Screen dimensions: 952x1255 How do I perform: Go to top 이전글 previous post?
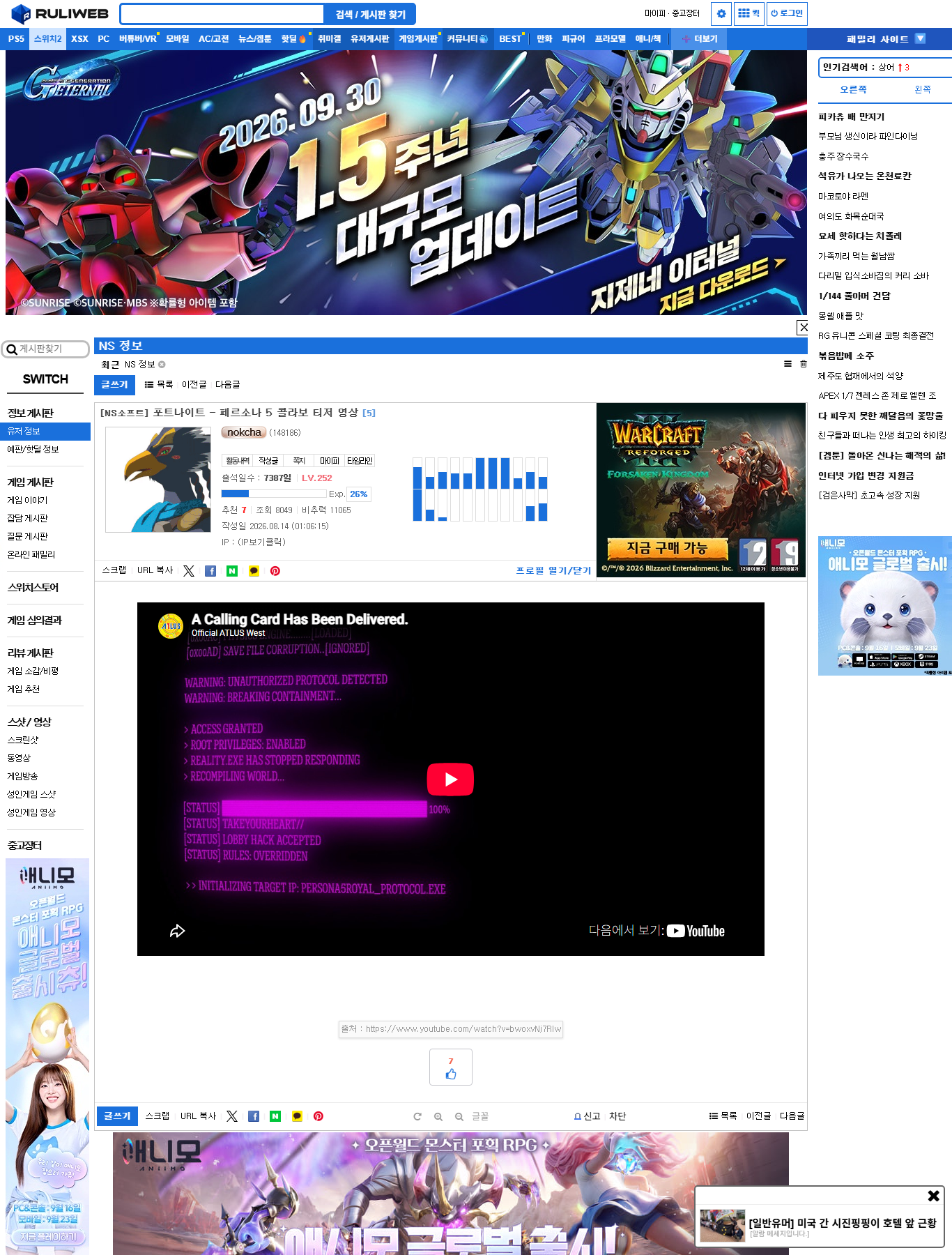(194, 385)
